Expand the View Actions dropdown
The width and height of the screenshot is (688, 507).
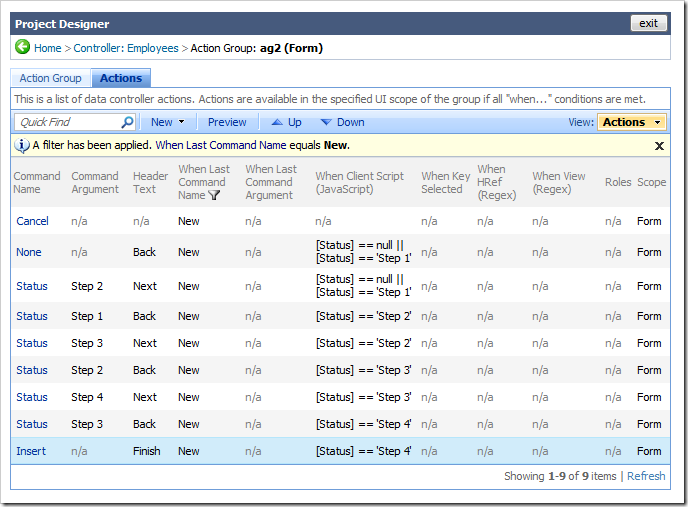pyautogui.click(x=632, y=122)
